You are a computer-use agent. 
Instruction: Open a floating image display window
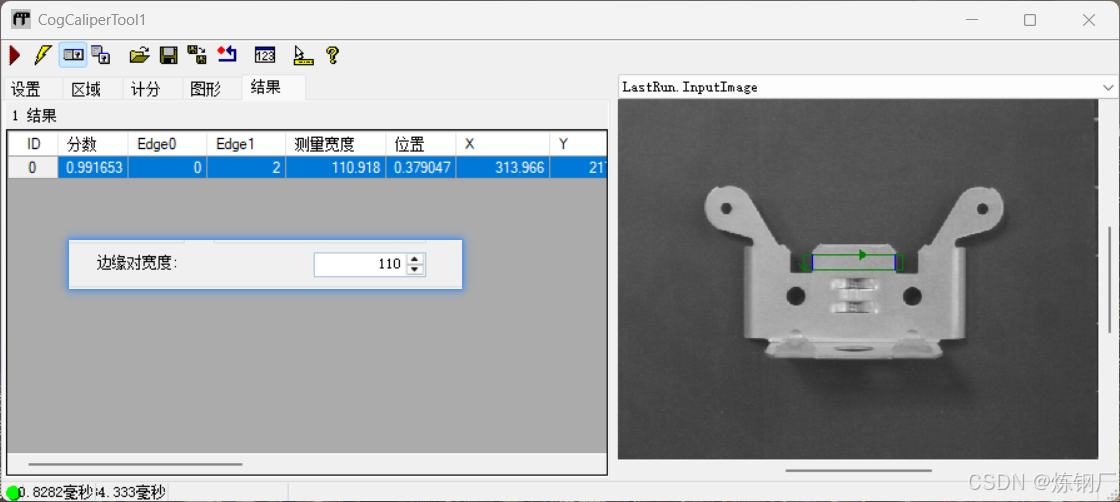pos(101,55)
